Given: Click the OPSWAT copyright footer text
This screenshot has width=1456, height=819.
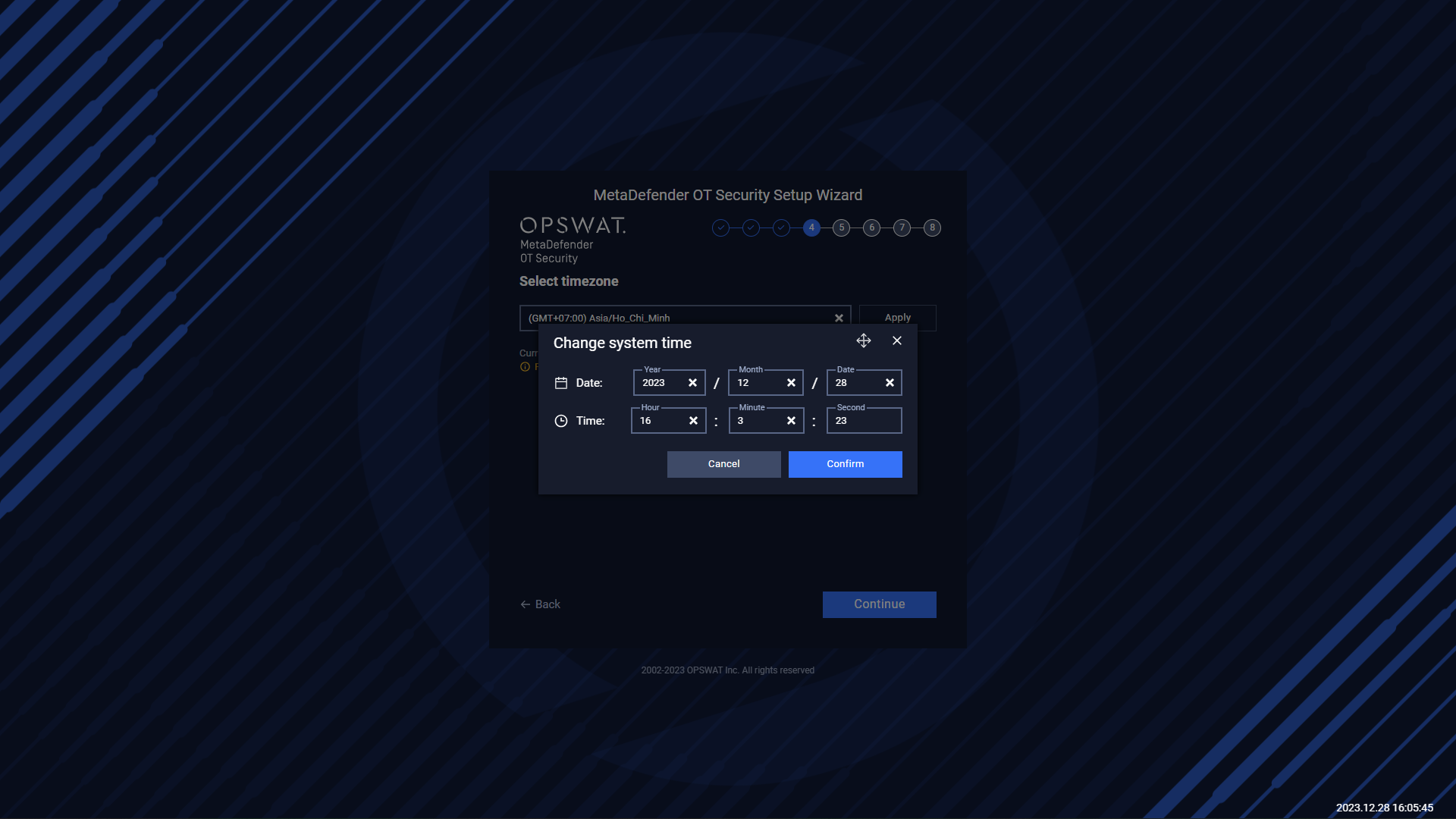Looking at the screenshot, I should 728,670.
